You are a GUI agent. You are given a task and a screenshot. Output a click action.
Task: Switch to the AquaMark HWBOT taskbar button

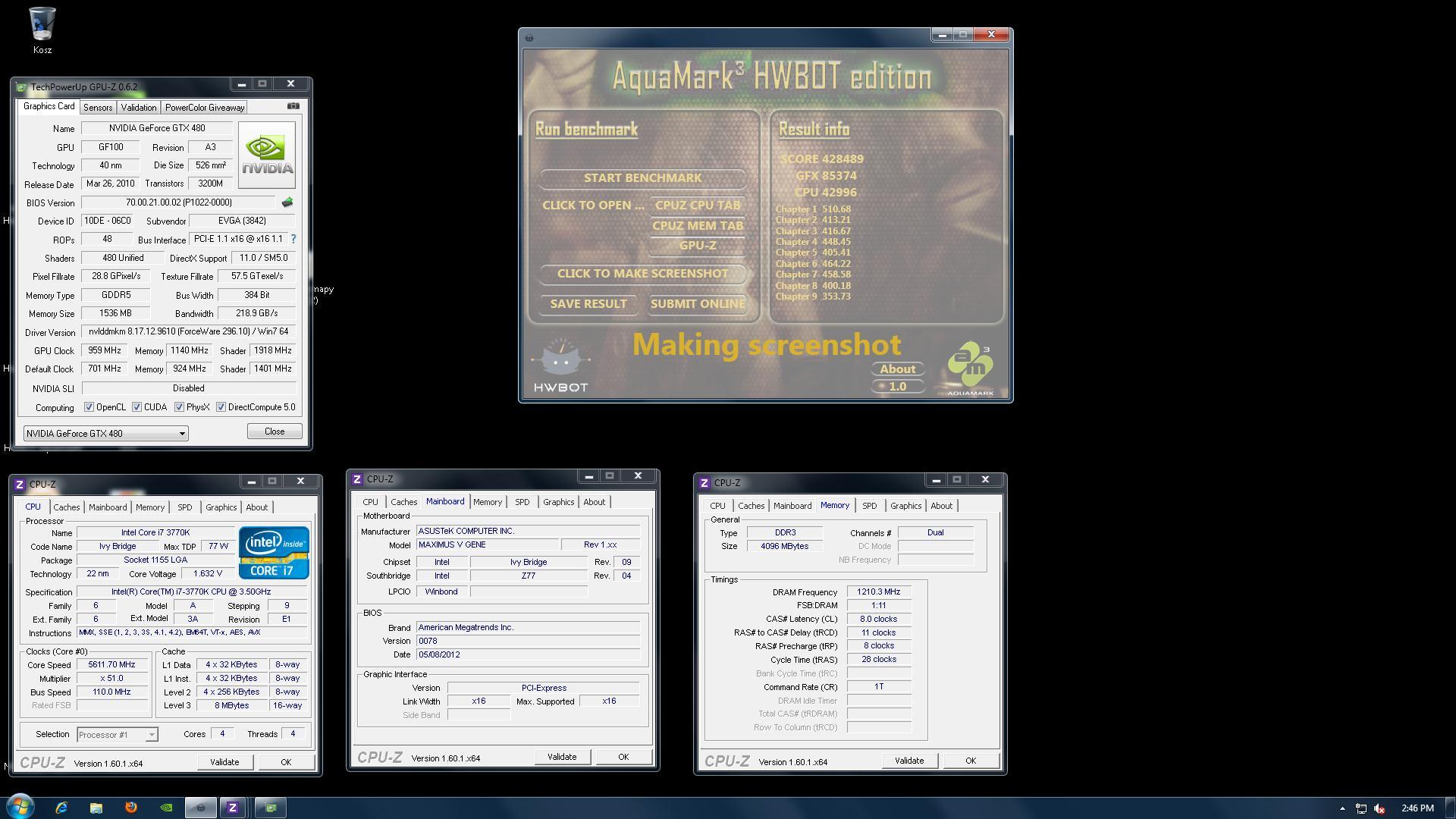tap(201, 808)
